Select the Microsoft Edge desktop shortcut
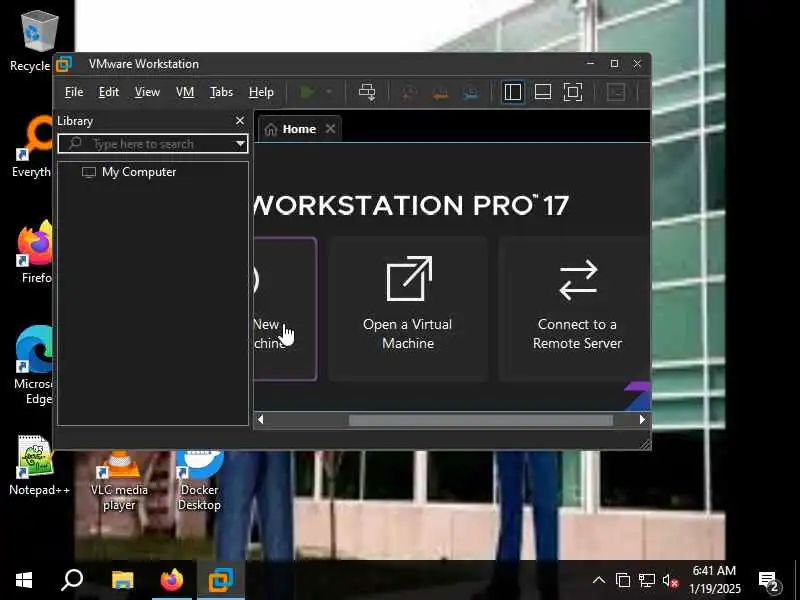Image resolution: width=800 pixels, height=600 pixels. pyautogui.click(x=35, y=365)
